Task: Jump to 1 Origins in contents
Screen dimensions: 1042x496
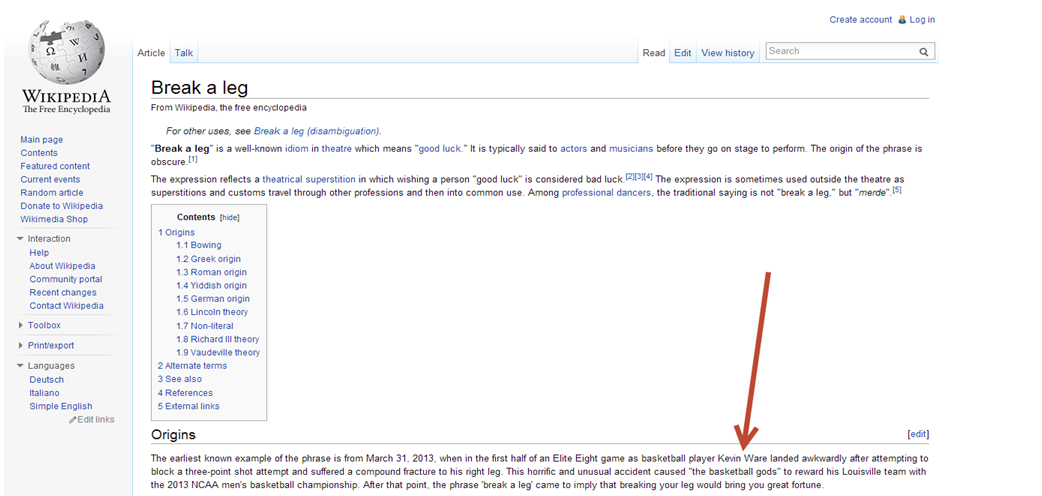Action: pyautogui.click(x=176, y=232)
